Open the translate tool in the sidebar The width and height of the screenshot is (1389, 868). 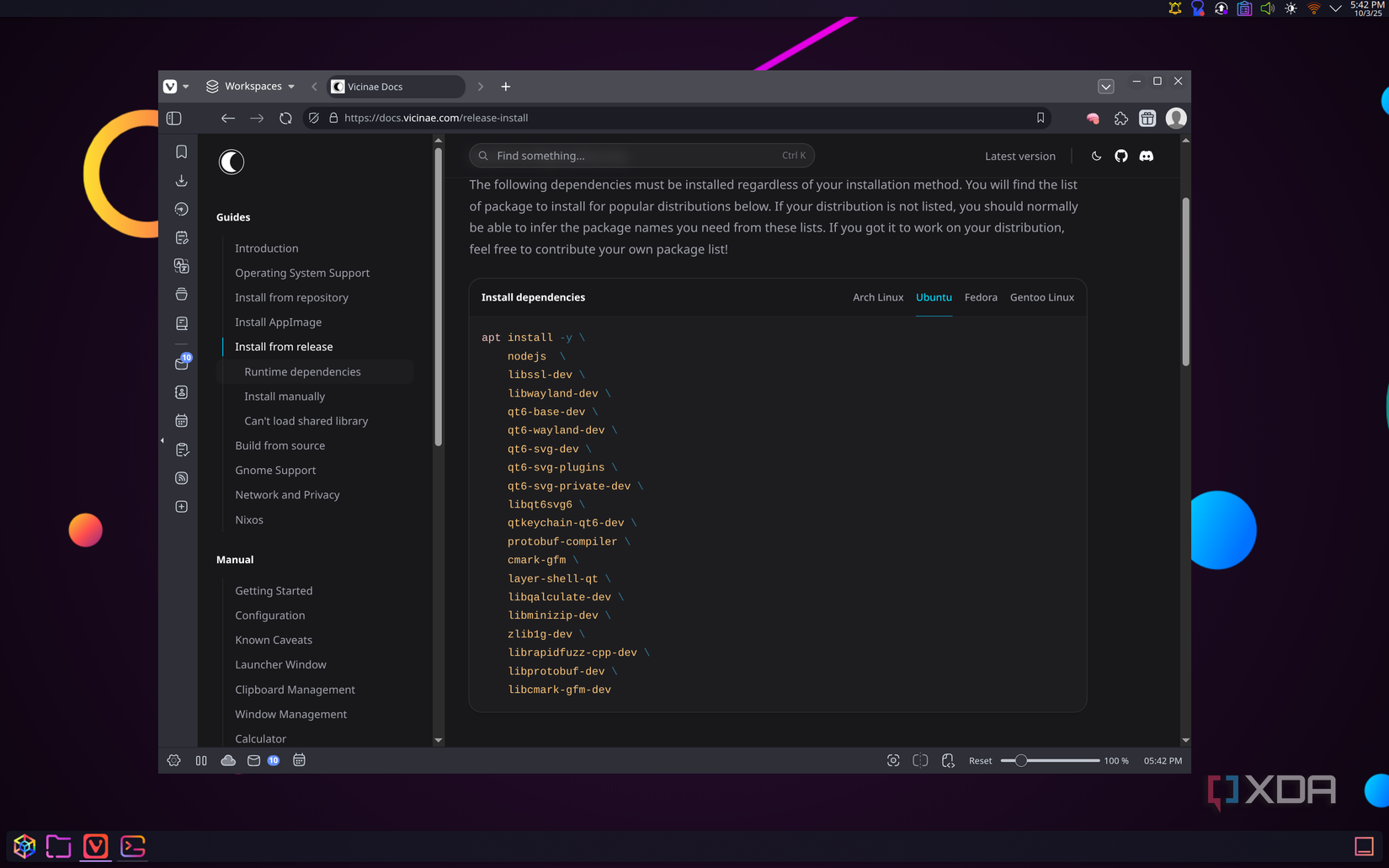tap(181, 265)
